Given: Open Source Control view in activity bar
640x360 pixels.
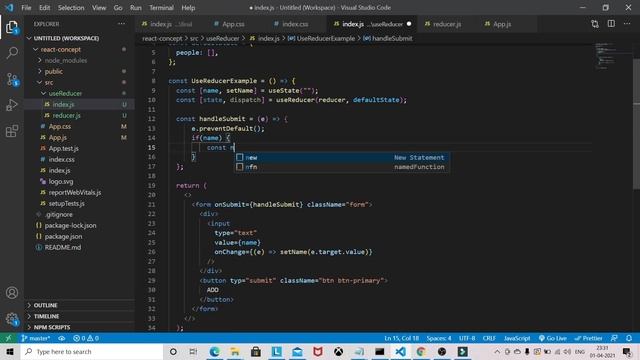Looking at the screenshot, I should click(x=12, y=79).
